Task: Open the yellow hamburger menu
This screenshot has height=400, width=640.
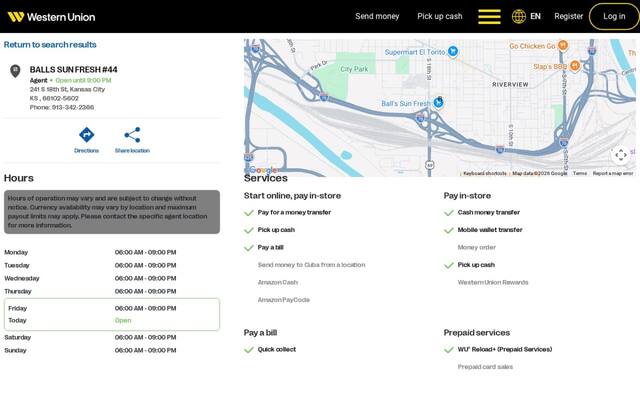Action: 489,17
